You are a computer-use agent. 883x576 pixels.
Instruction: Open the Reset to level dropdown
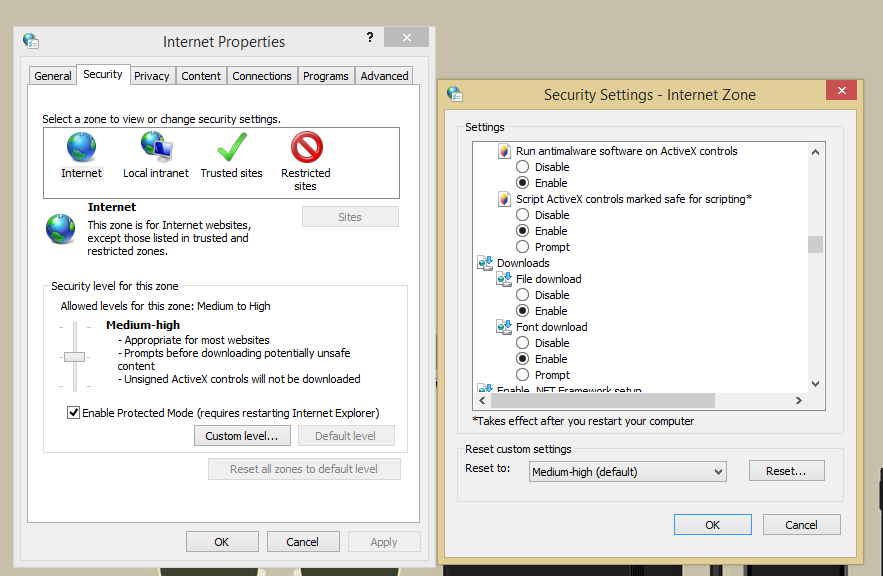pyautogui.click(x=627, y=472)
